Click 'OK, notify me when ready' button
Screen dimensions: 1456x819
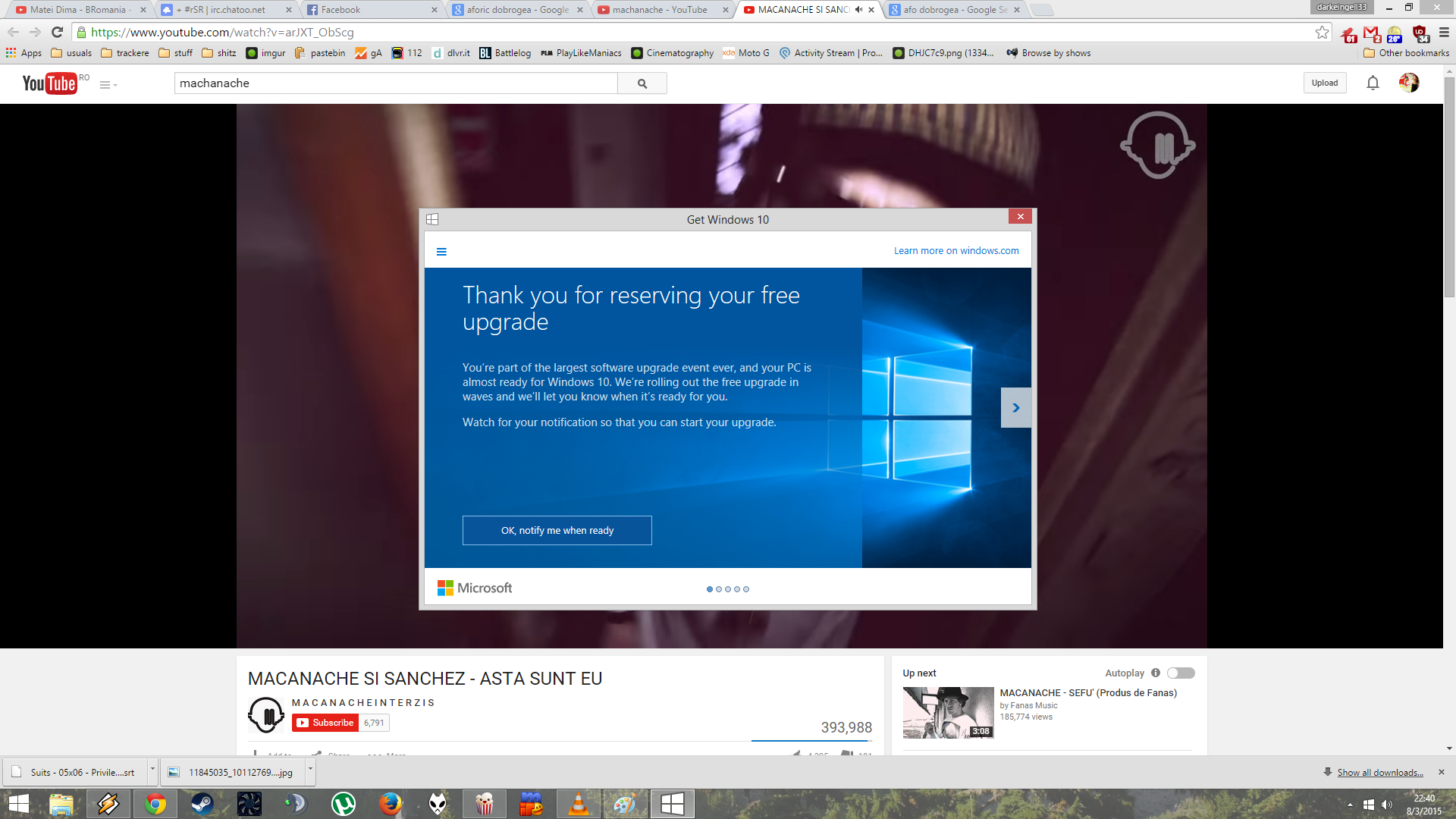557,531
